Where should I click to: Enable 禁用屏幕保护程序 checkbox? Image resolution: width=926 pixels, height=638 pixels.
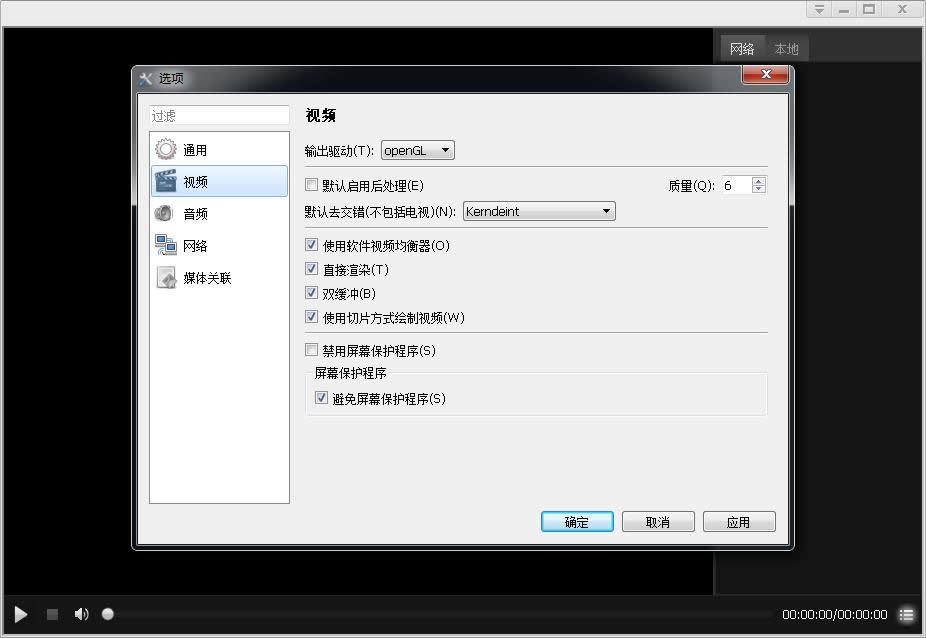[x=311, y=350]
